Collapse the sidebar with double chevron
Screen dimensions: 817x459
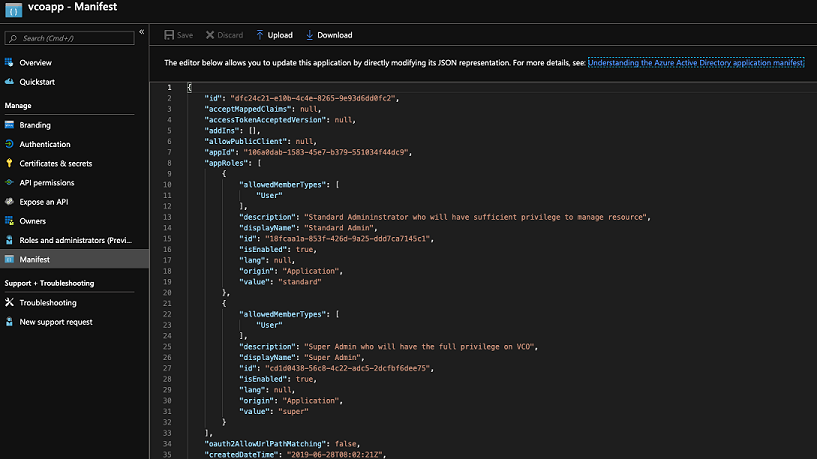pyautogui.click(x=141, y=33)
